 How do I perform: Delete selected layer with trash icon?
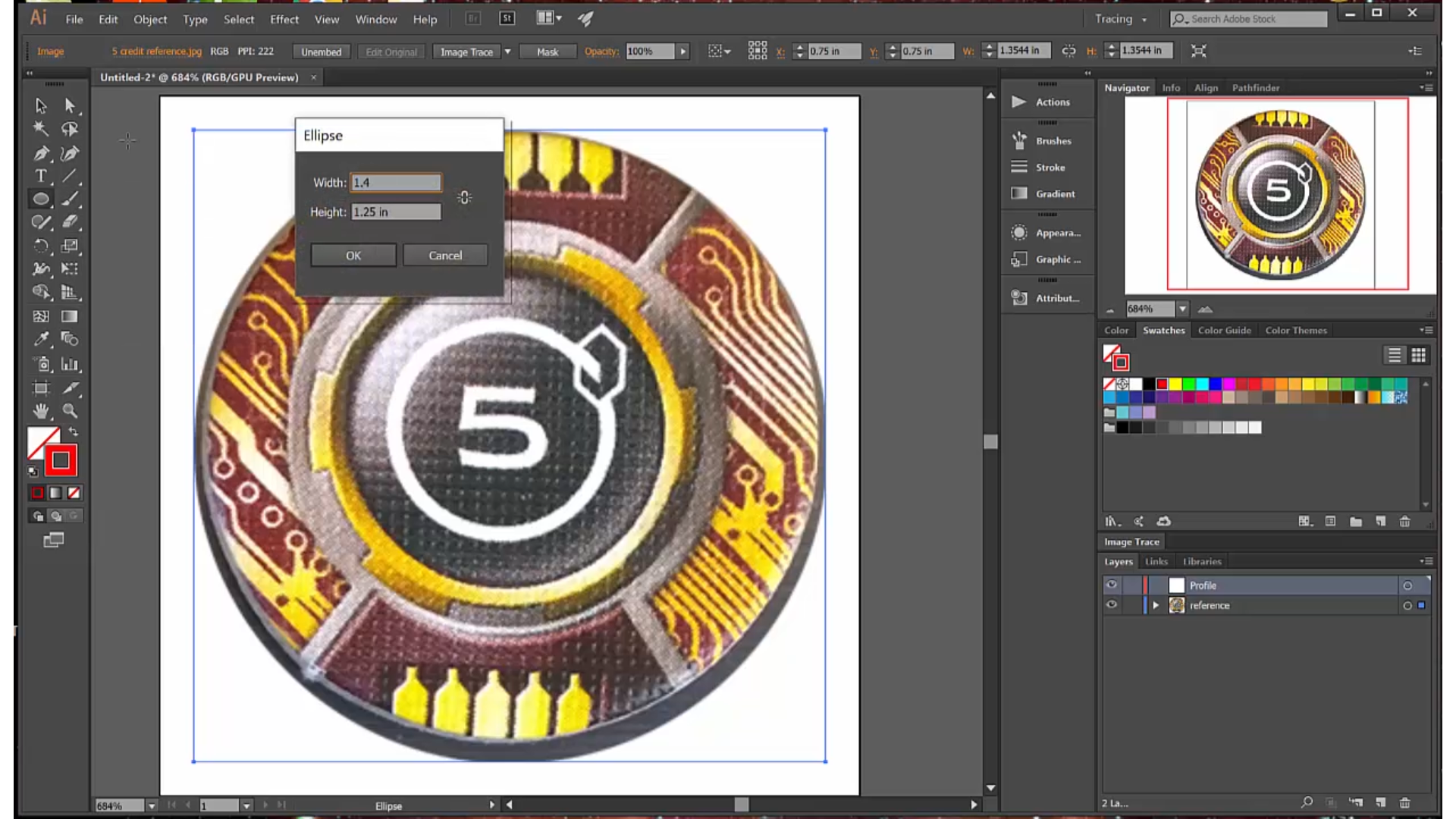(x=1404, y=802)
